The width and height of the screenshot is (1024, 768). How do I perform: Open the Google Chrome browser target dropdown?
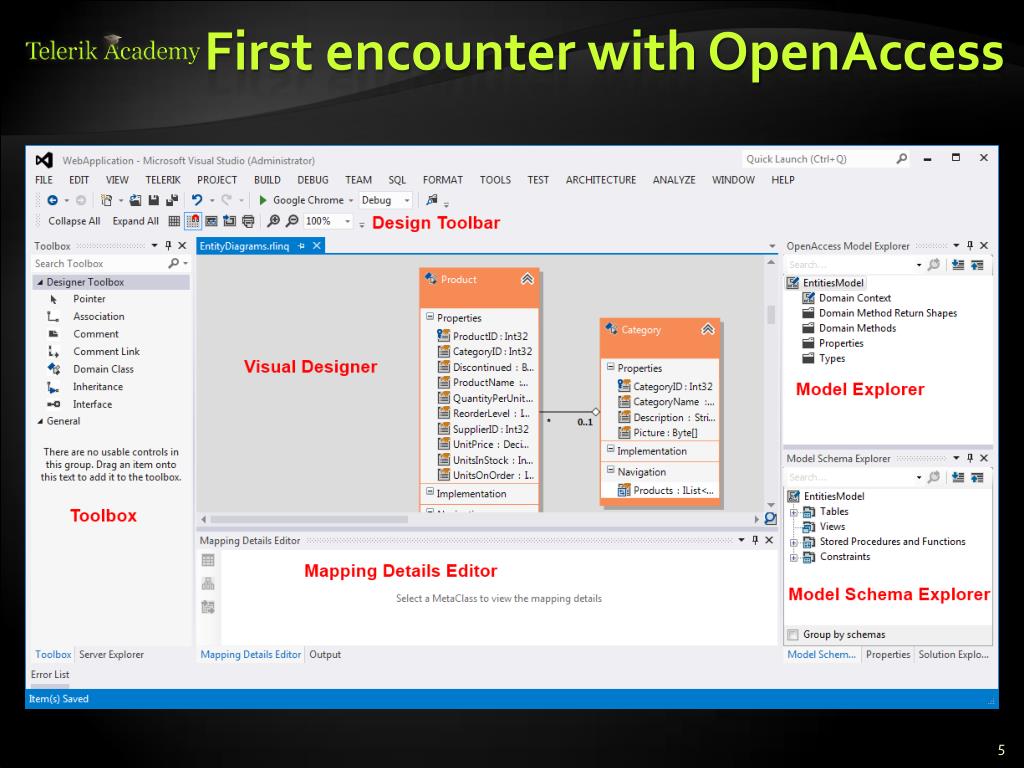351,200
